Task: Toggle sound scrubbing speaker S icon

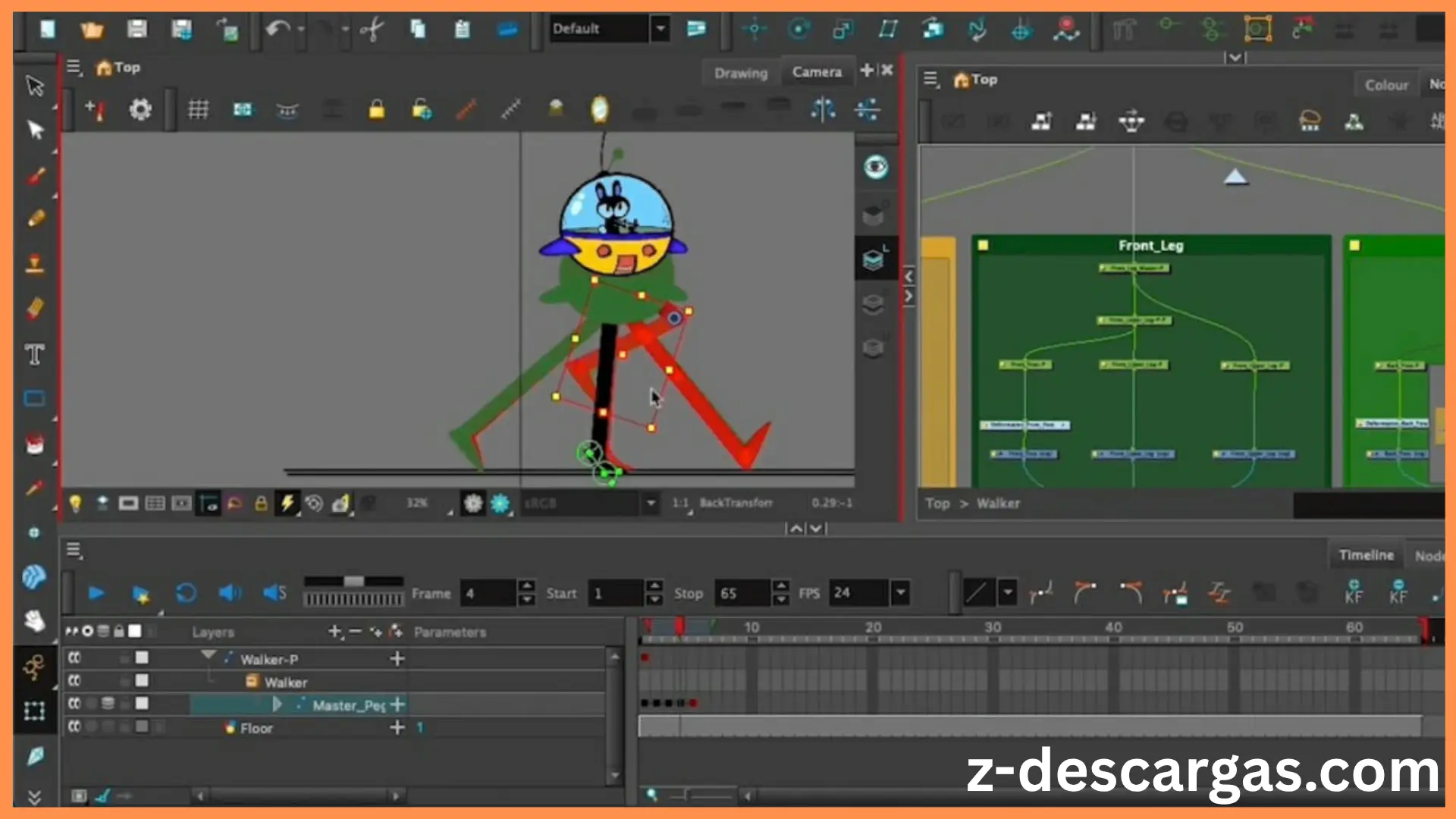Action: pyautogui.click(x=275, y=593)
